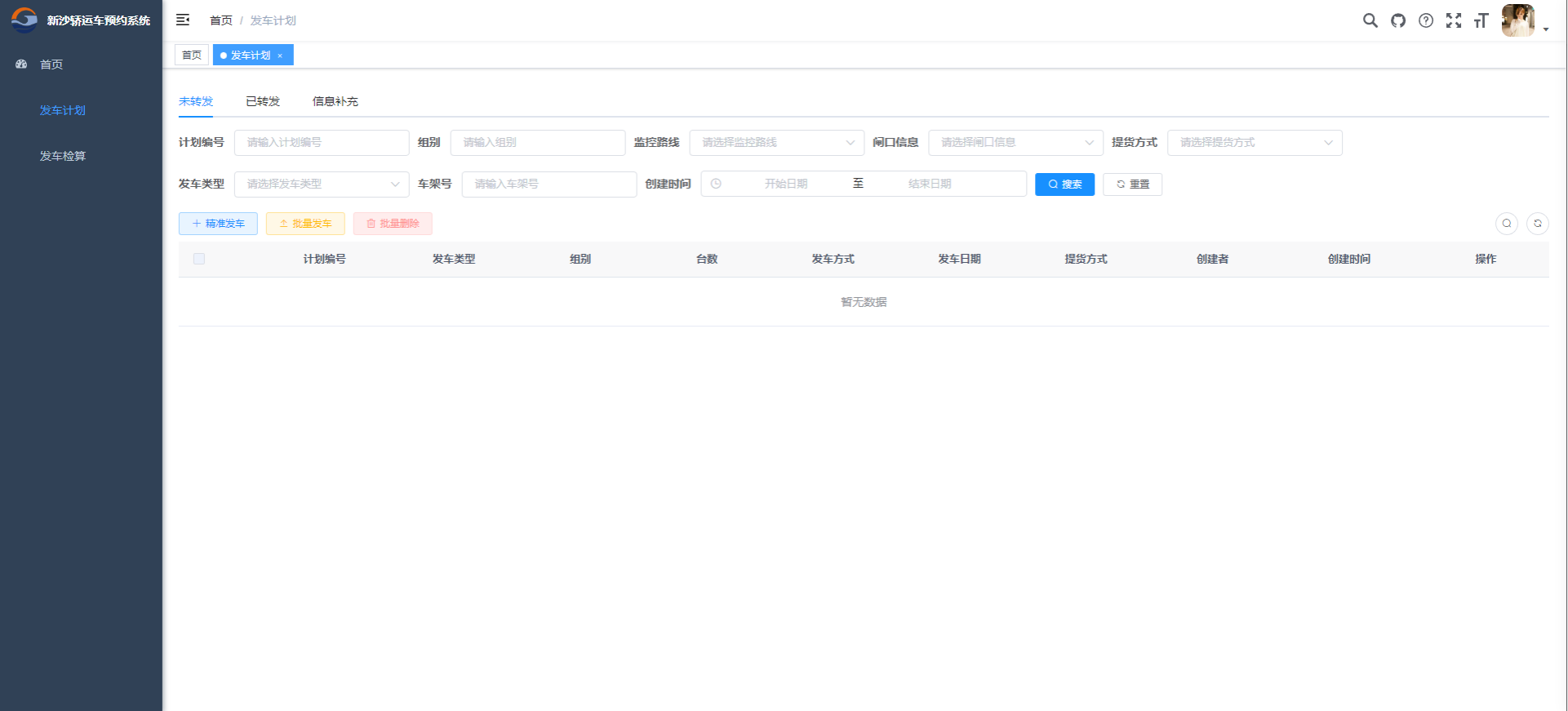Open the 提货方式 dropdown
Screen dimensions: 1568x711
tap(1254, 142)
